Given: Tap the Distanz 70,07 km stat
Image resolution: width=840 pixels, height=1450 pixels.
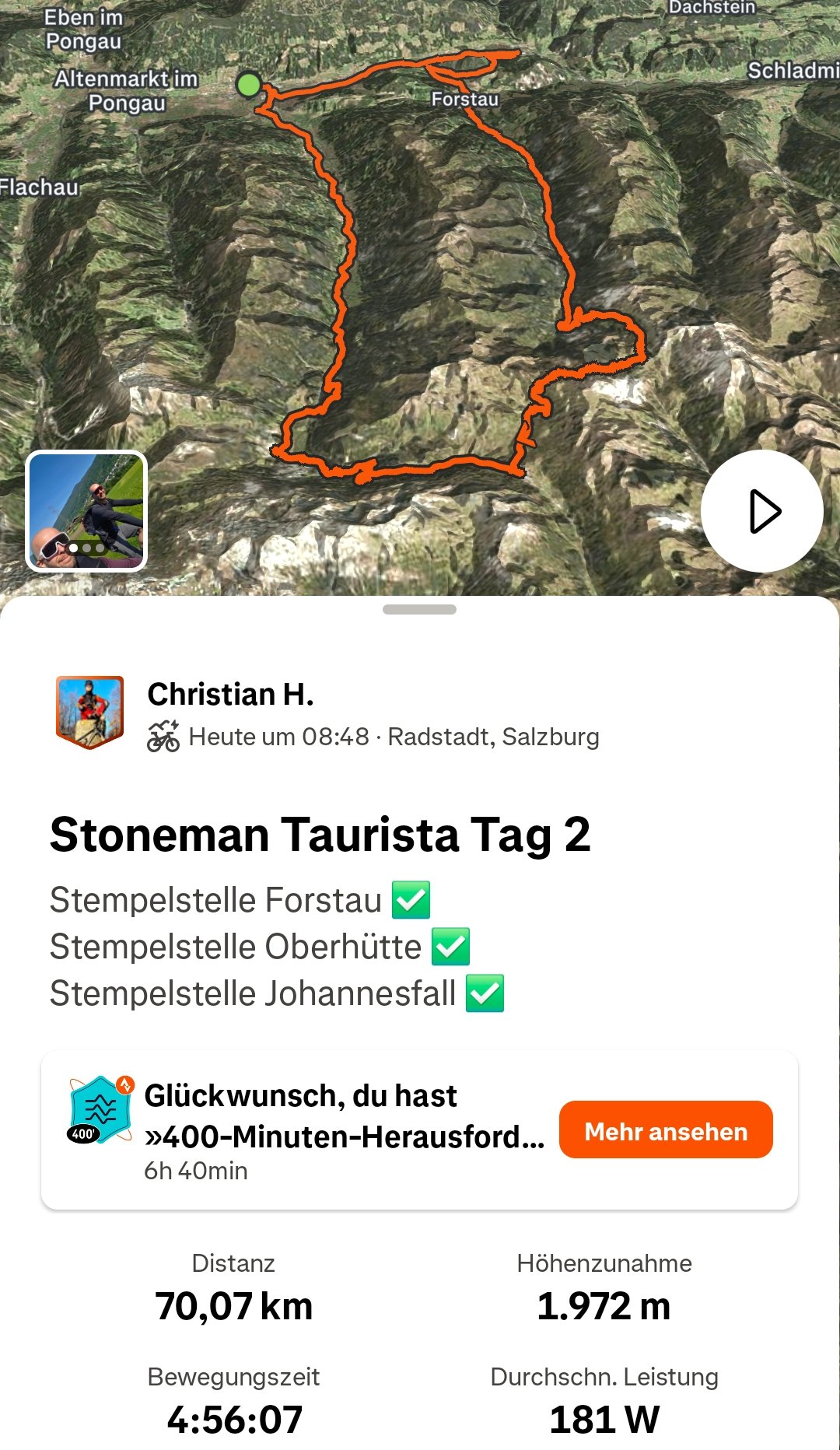Looking at the screenshot, I should click(x=233, y=1288).
